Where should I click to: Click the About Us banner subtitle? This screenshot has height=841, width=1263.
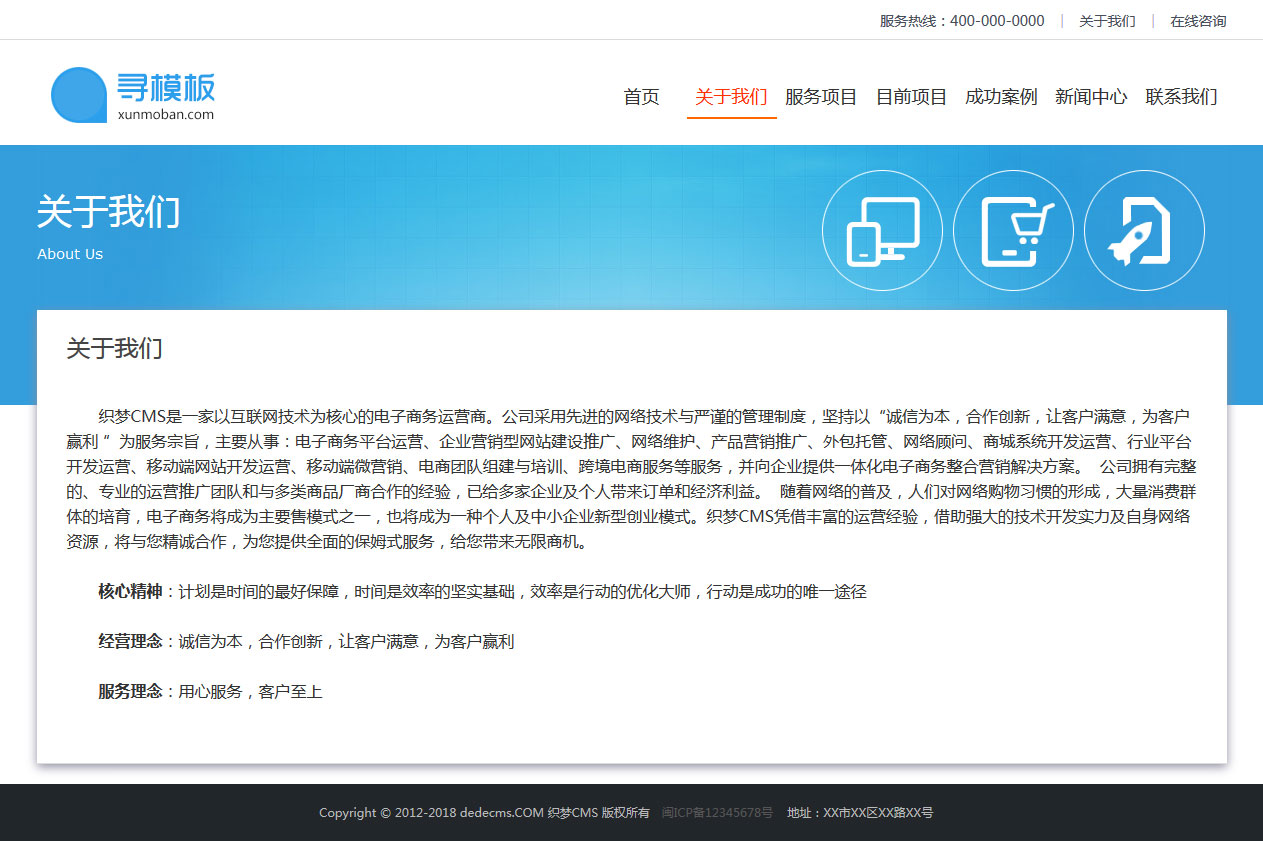[70, 254]
